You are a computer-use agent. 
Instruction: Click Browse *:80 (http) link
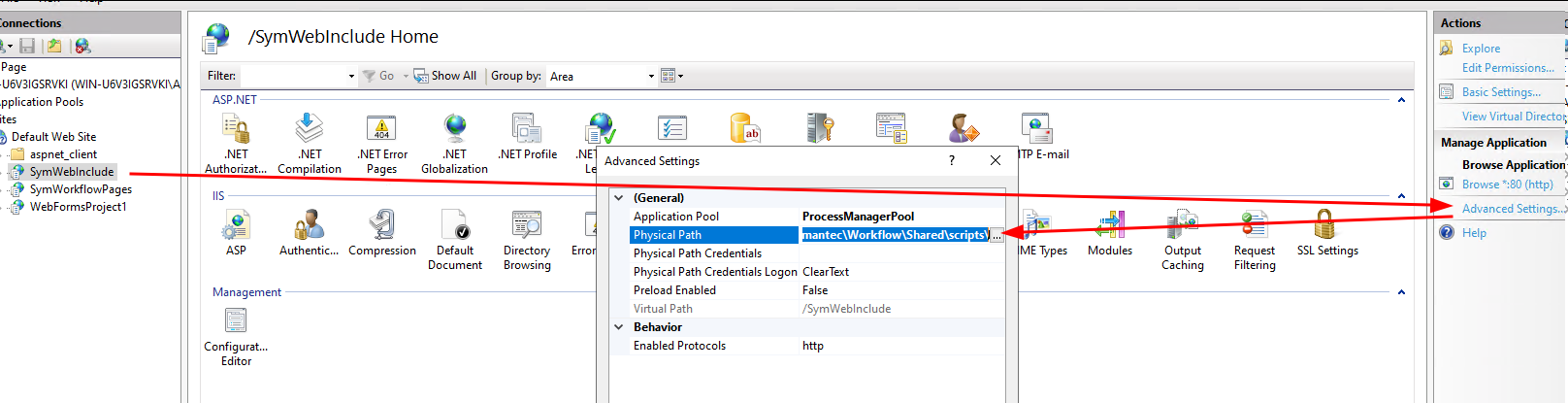coord(1508,185)
